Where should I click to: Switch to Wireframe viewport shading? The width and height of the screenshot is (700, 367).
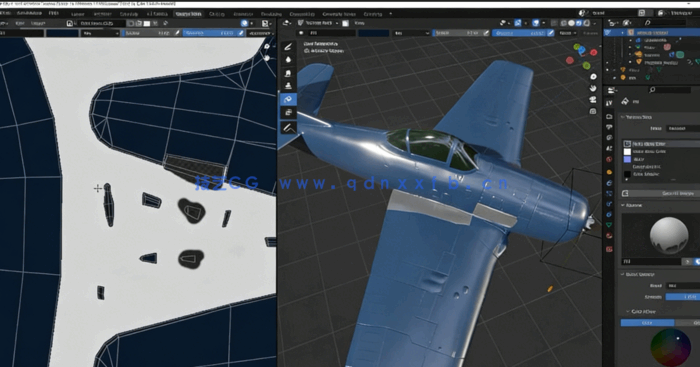click(564, 23)
